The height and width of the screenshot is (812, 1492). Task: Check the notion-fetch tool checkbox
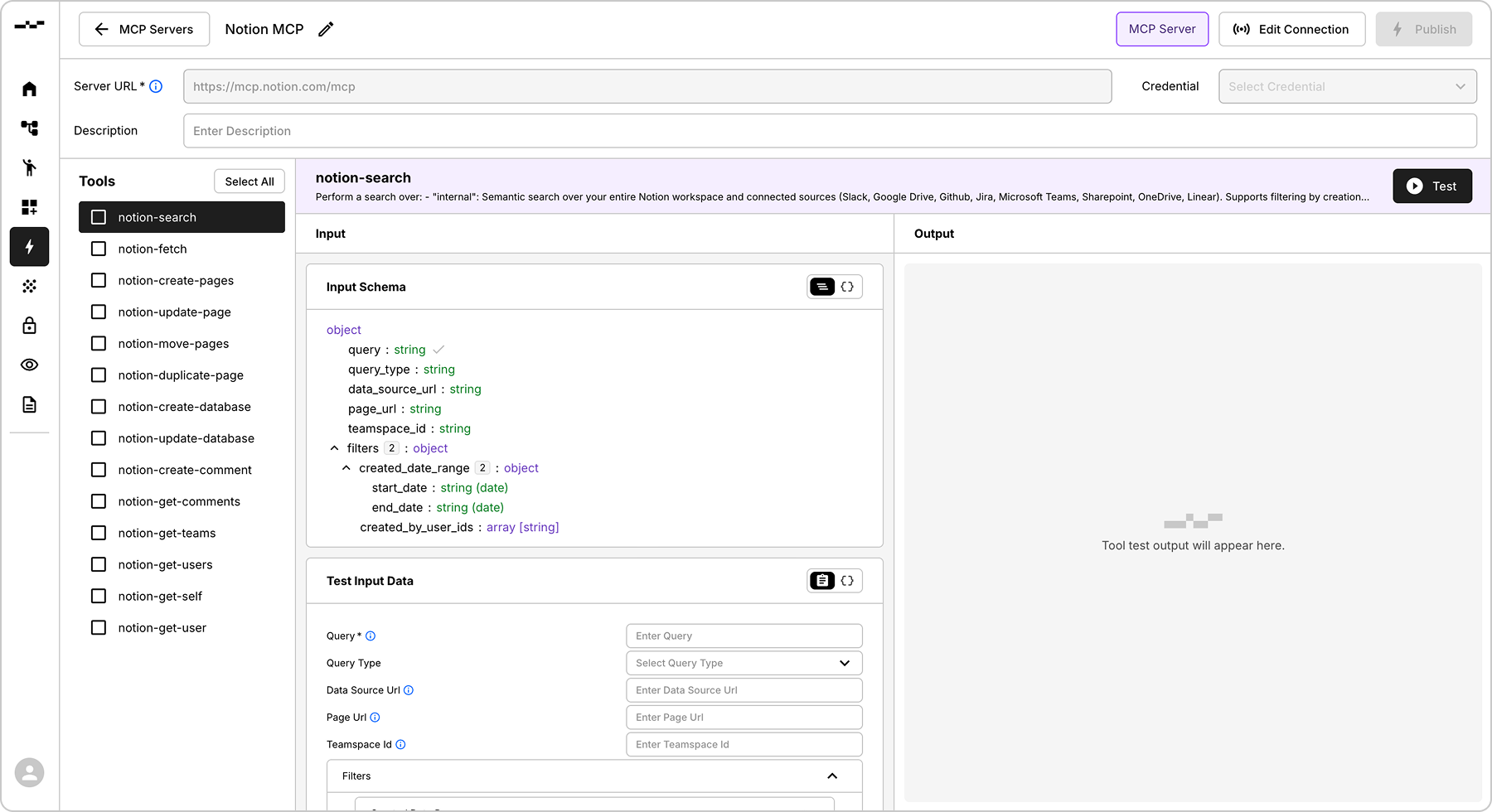[x=99, y=249]
